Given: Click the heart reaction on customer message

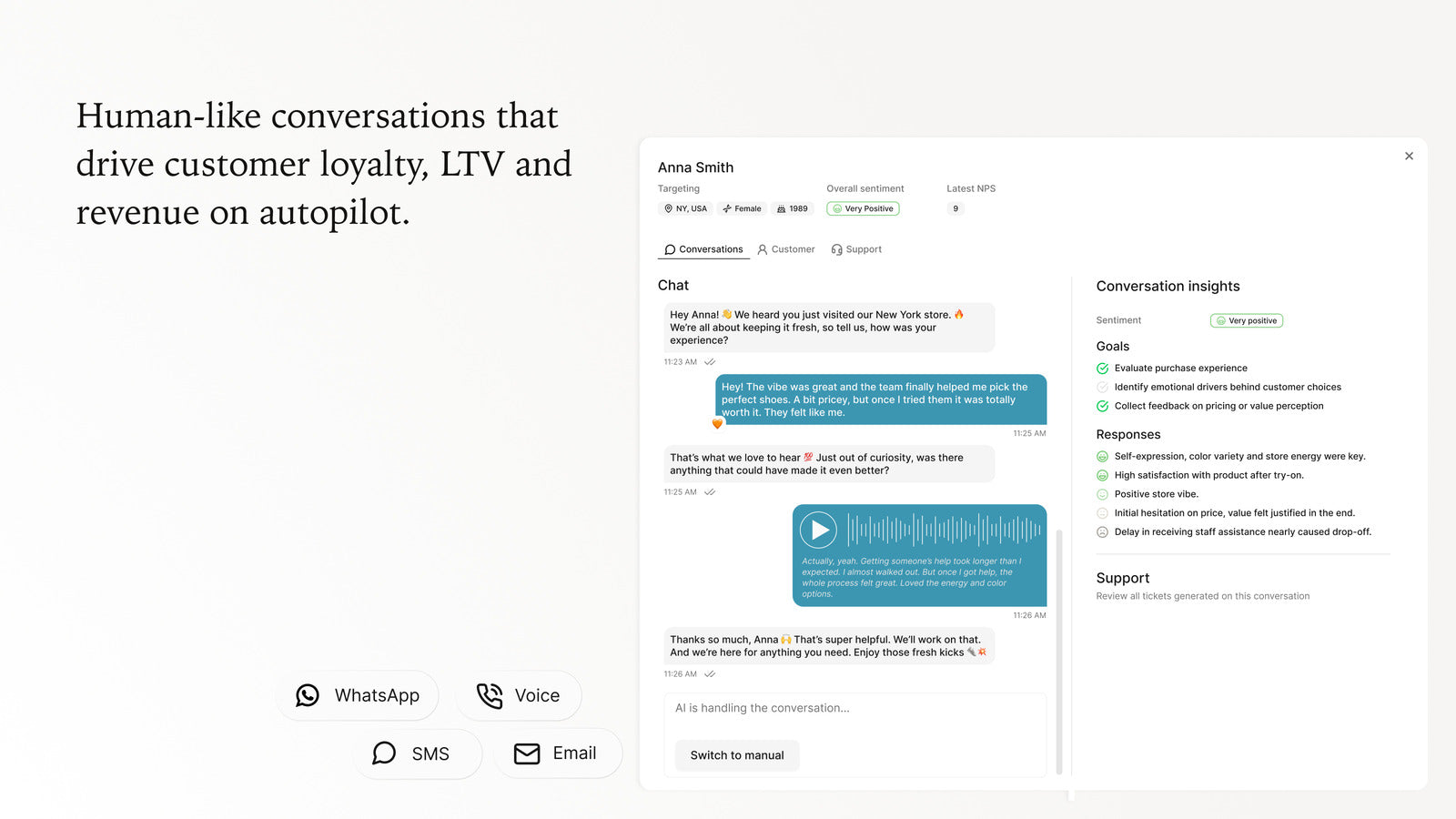Looking at the screenshot, I should (717, 423).
